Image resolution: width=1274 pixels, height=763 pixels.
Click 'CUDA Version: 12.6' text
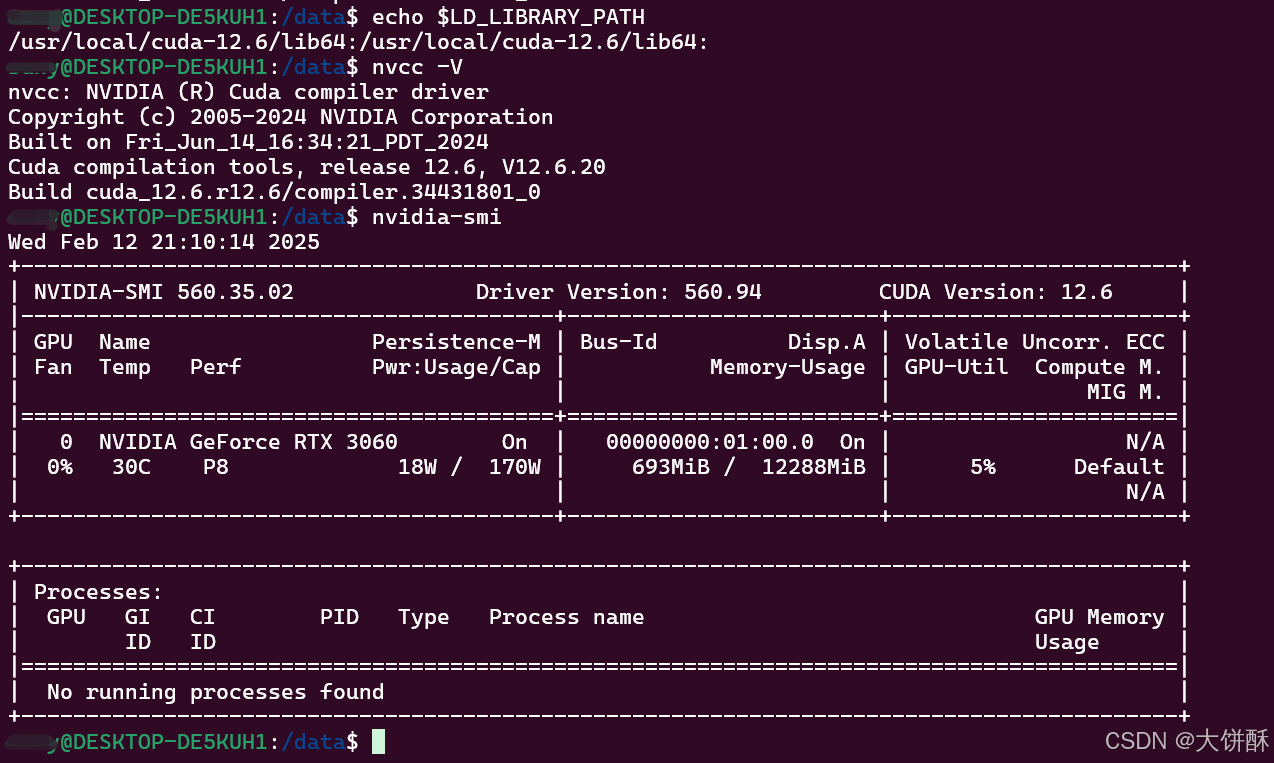(996, 292)
